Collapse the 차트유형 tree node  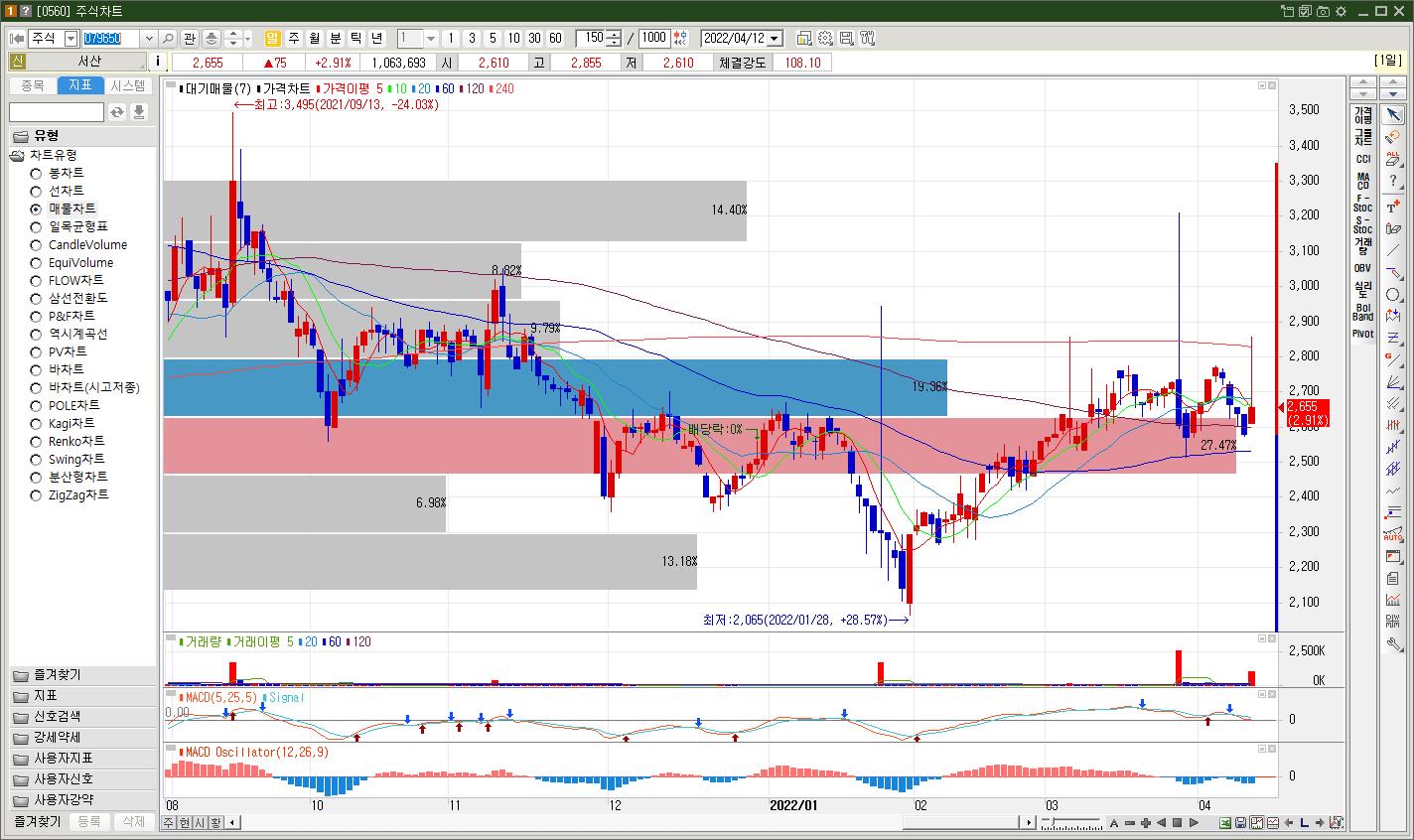(x=19, y=155)
